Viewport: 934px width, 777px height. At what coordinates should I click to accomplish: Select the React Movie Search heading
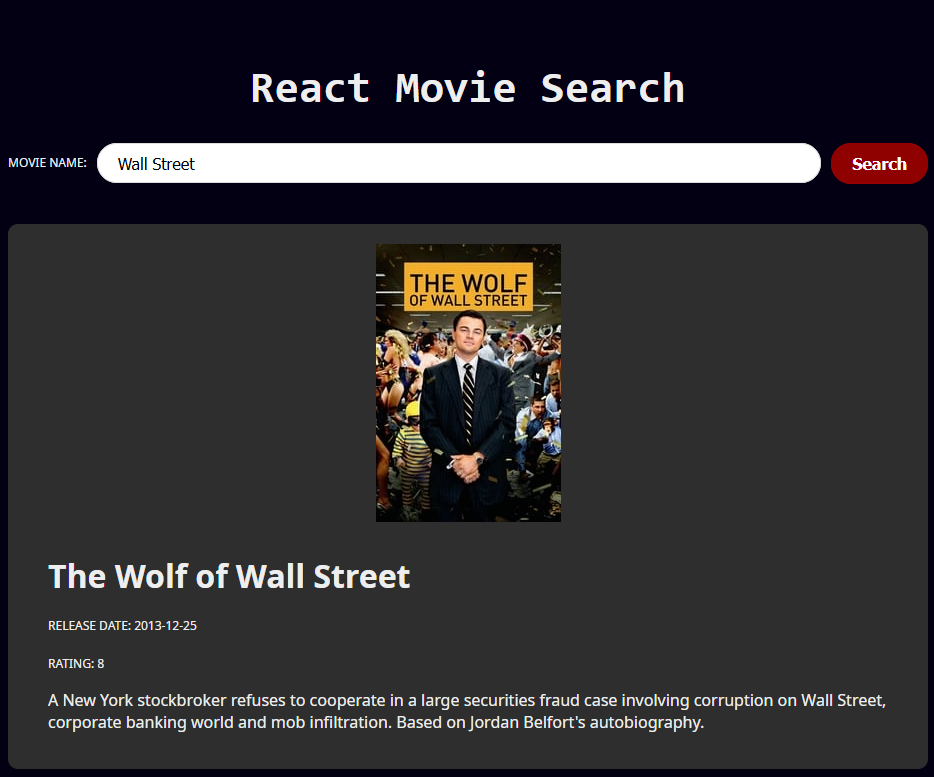tap(468, 89)
